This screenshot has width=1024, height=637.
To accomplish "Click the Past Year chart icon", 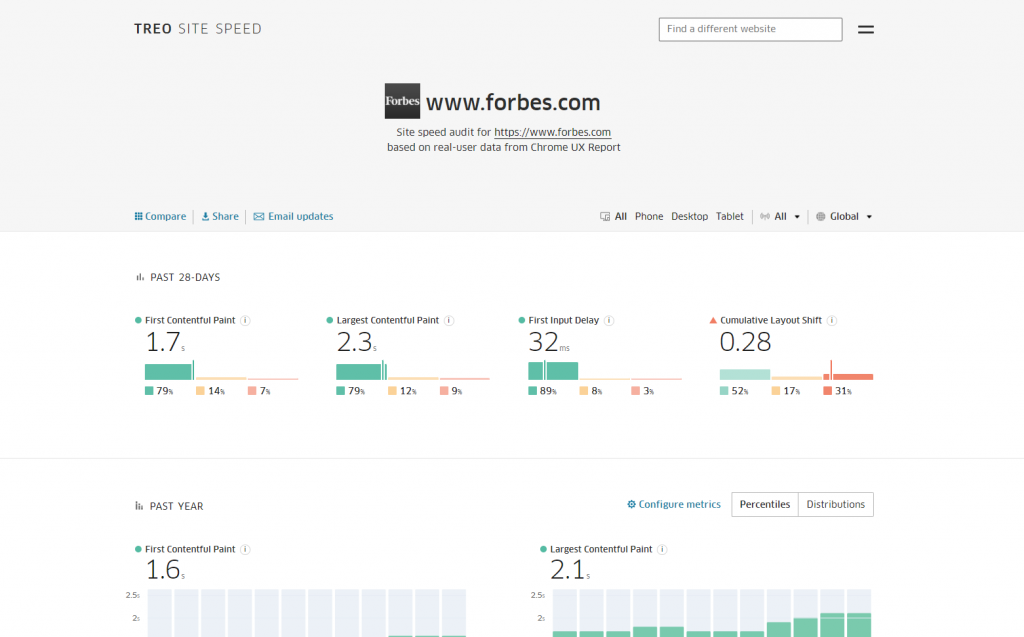I will tap(139, 506).
